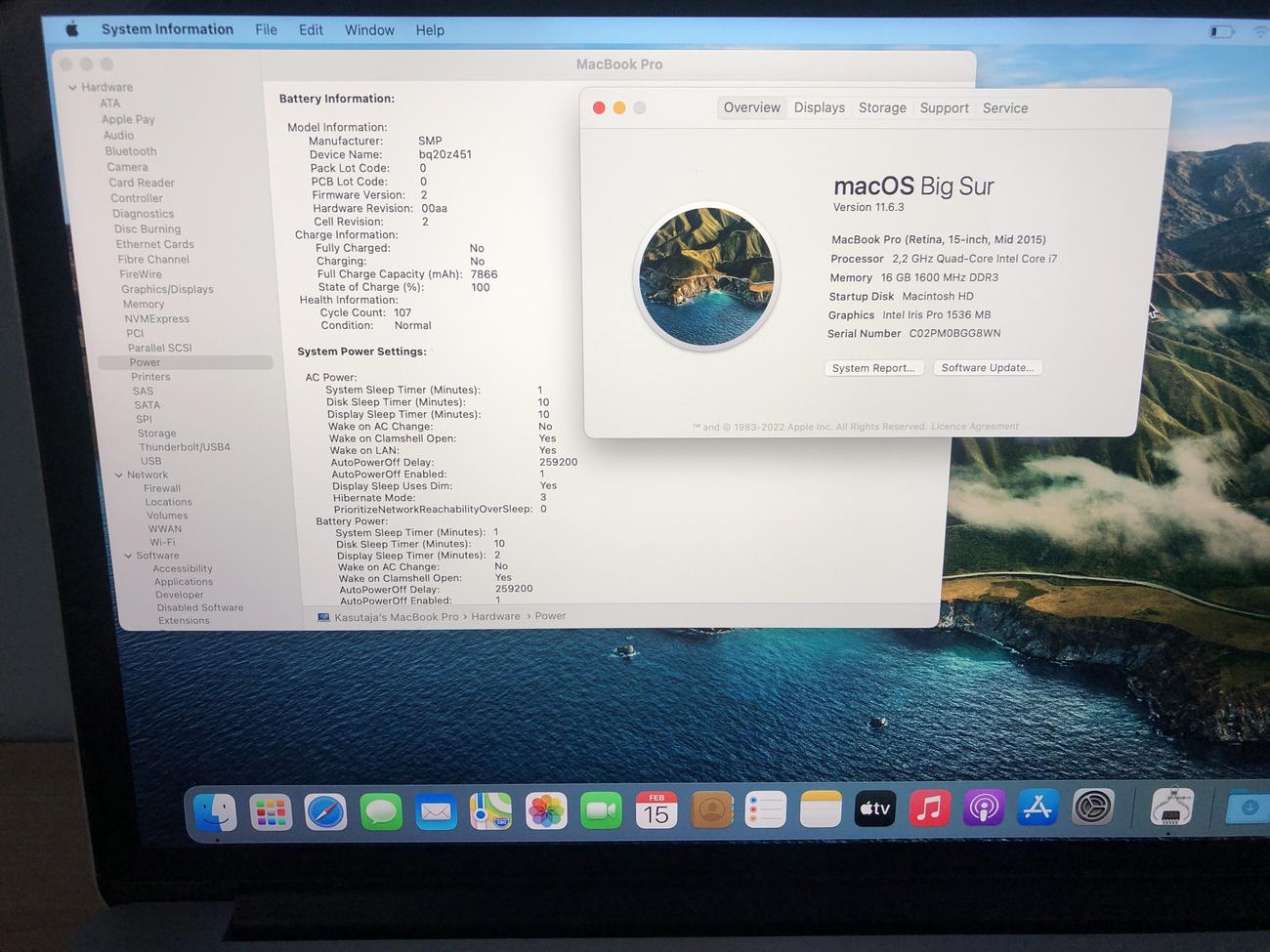Viewport: 1270px width, 952px height.
Task: Click System Information chip icon in Dock
Action: click(x=1172, y=808)
